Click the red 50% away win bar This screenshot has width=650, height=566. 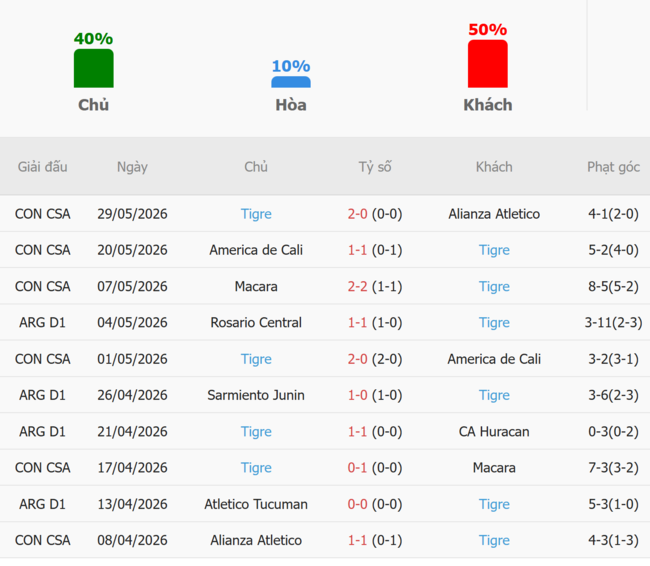(488, 64)
